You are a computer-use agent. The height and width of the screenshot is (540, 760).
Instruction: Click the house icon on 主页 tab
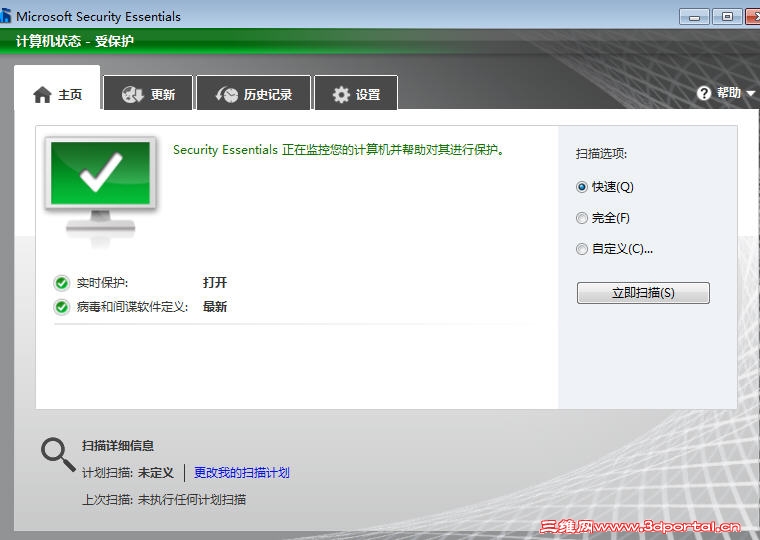(42, 95)
